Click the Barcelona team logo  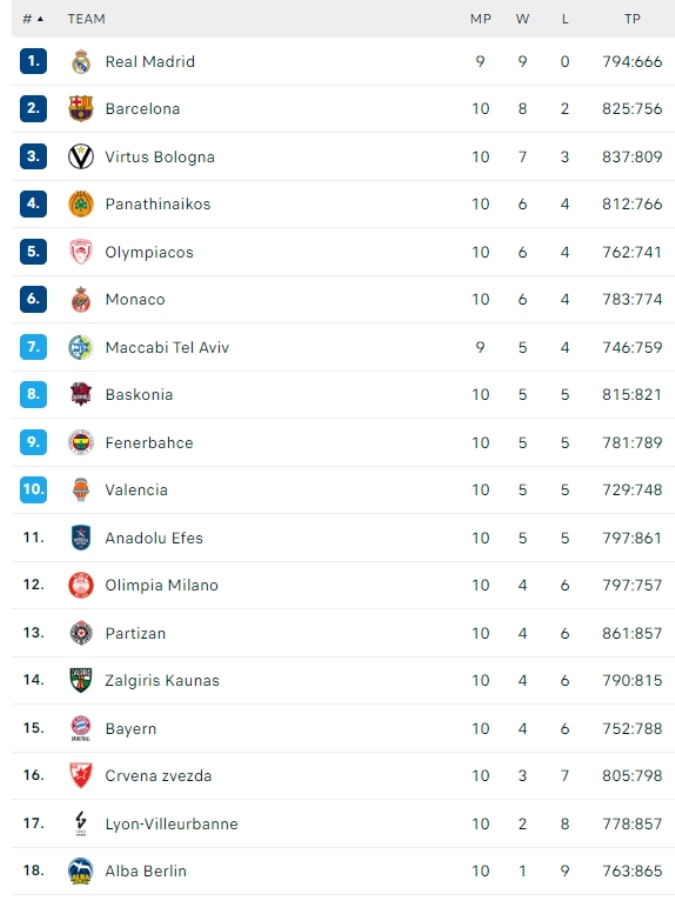(x=81, y=109)
